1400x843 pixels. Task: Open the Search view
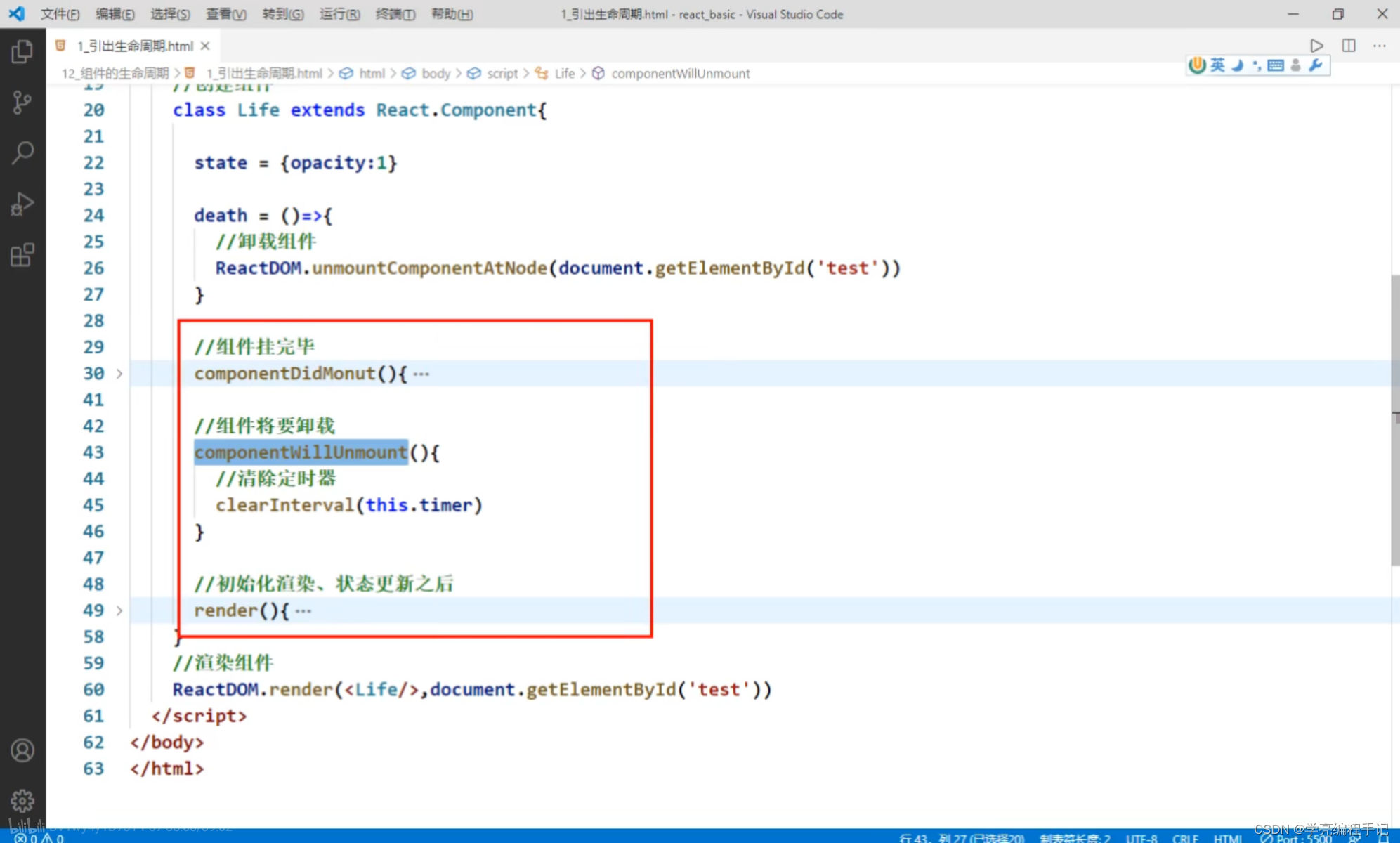22,153
